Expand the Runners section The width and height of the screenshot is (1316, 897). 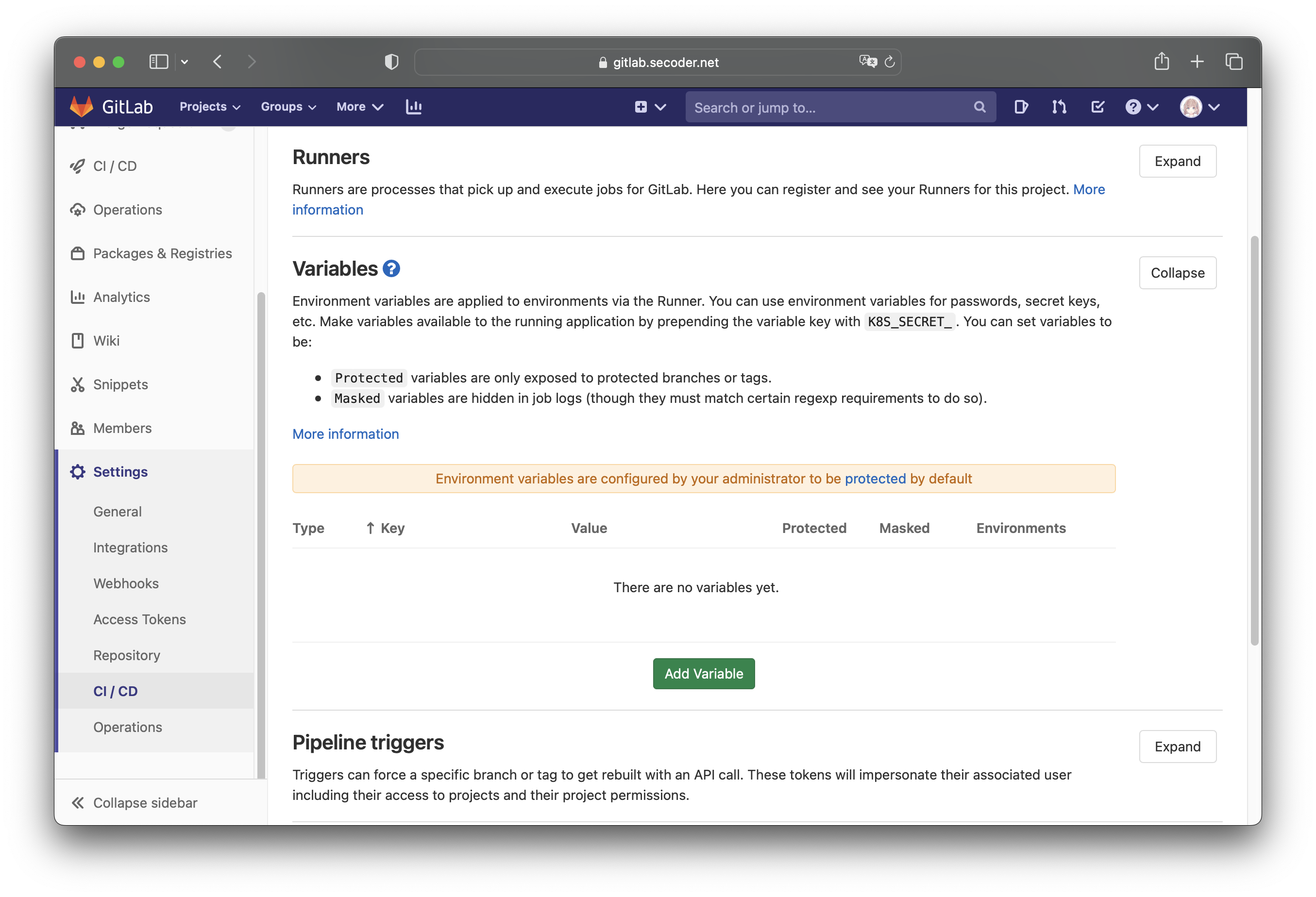click(1177, 161)
